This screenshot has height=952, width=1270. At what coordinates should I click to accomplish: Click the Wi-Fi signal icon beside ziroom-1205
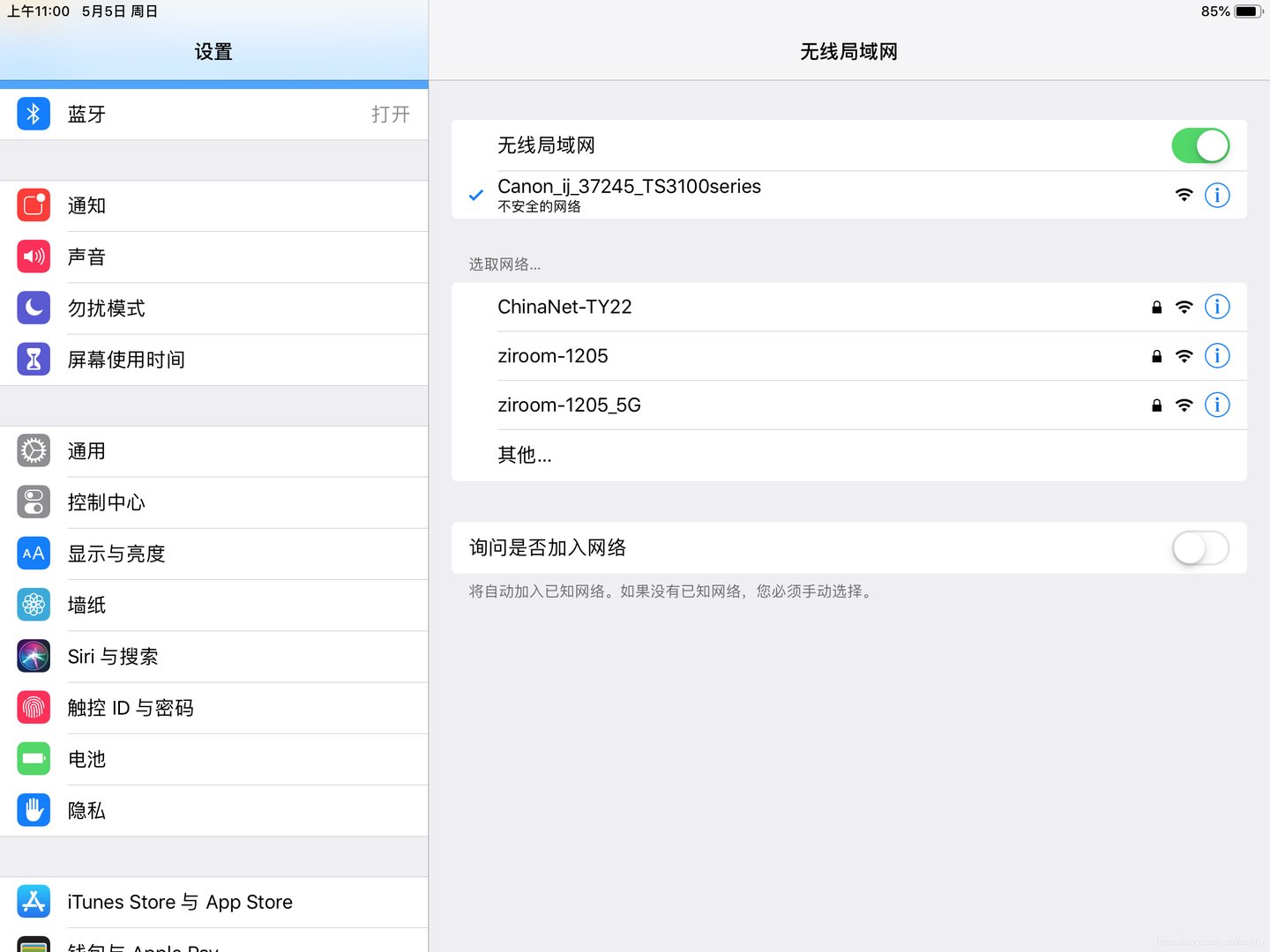1183,356
